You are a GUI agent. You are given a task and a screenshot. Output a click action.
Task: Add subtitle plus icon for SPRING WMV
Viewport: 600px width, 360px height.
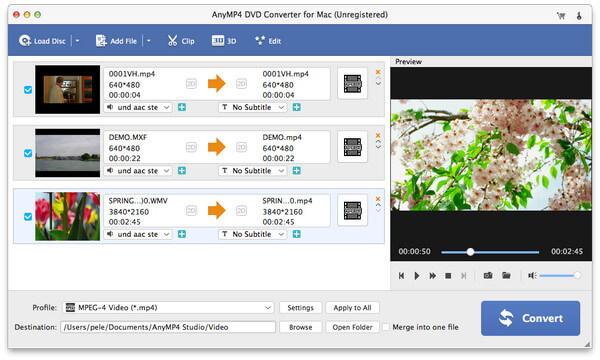click(297, 235)
